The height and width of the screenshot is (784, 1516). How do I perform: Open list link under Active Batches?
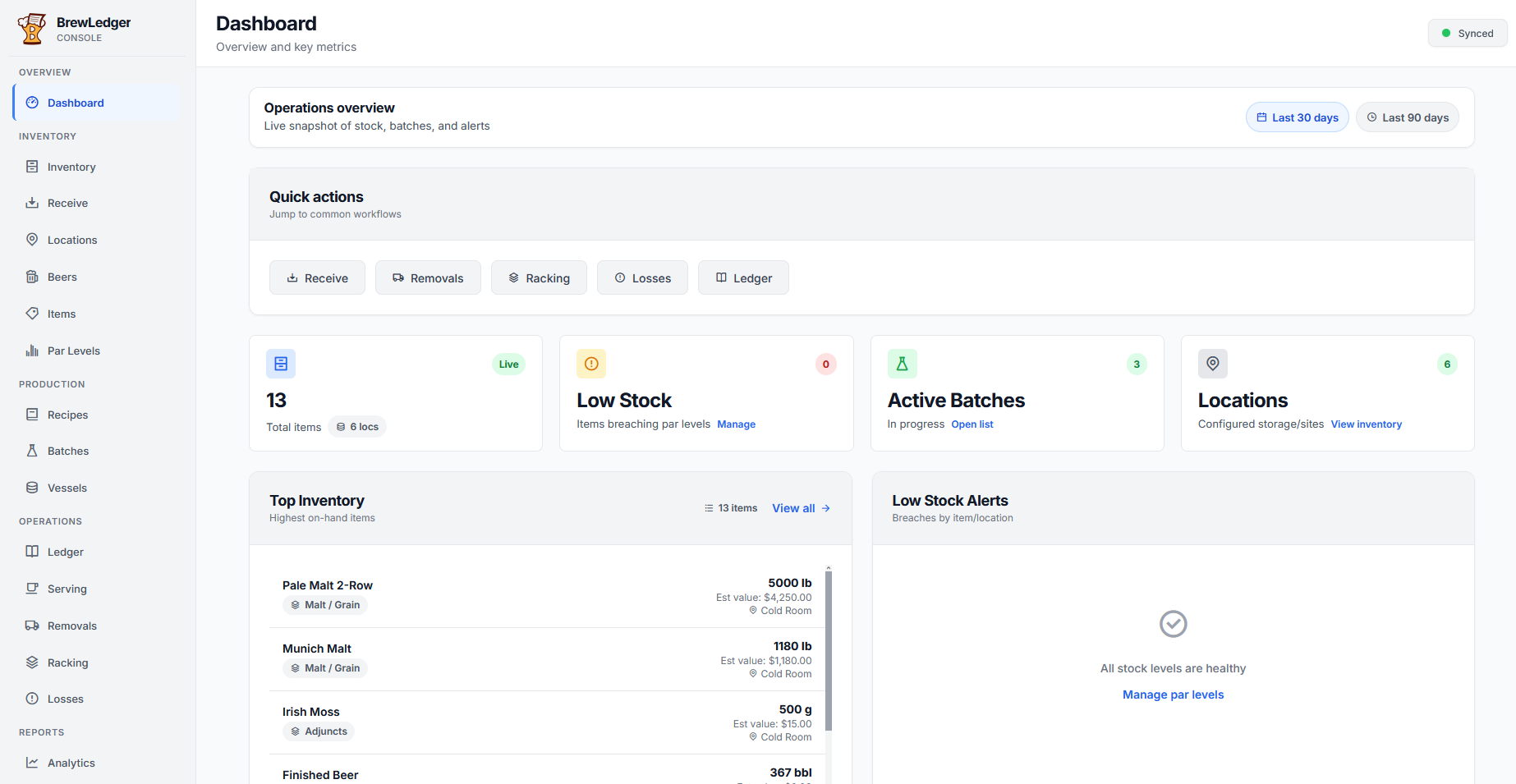coord(972,424)
